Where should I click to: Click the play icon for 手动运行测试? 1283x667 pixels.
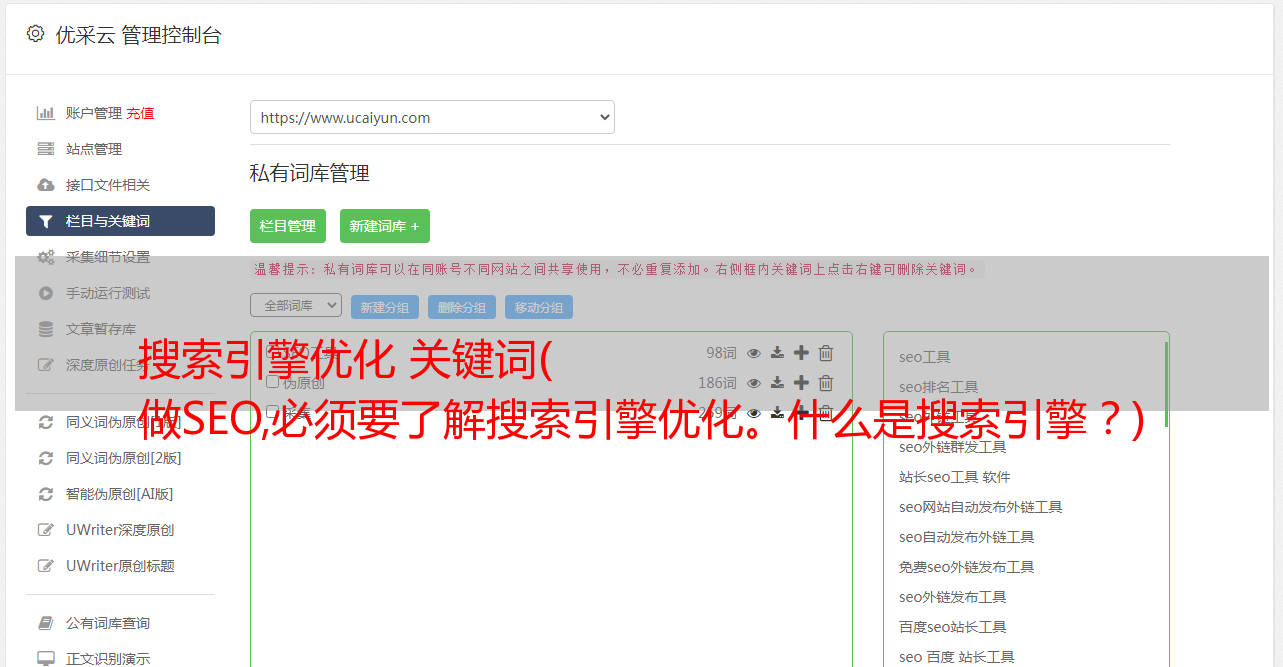pos(45,293)
